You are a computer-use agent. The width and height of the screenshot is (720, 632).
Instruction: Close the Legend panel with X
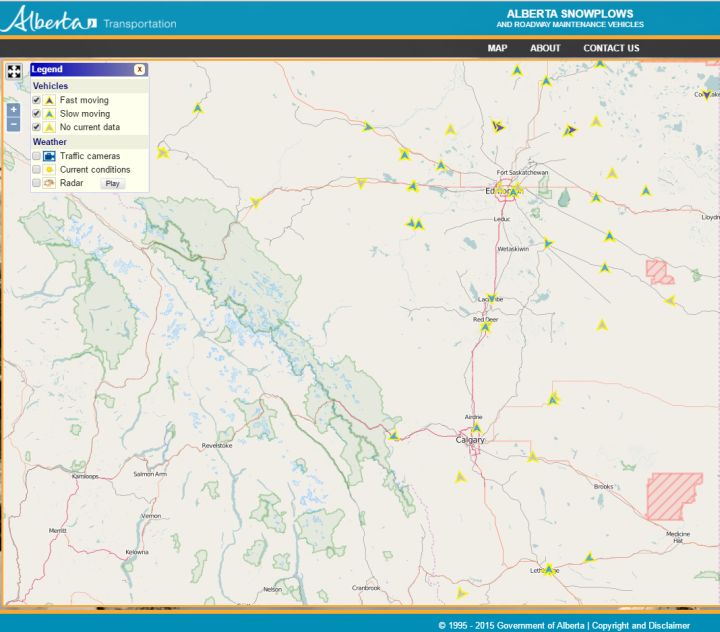[139, 69]
